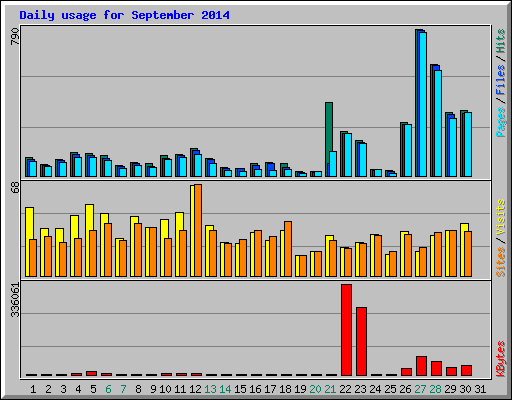Select the cyan pages bar for day 22
The height and width of the screenshot is (400, 512).
[x=348, y=155]
